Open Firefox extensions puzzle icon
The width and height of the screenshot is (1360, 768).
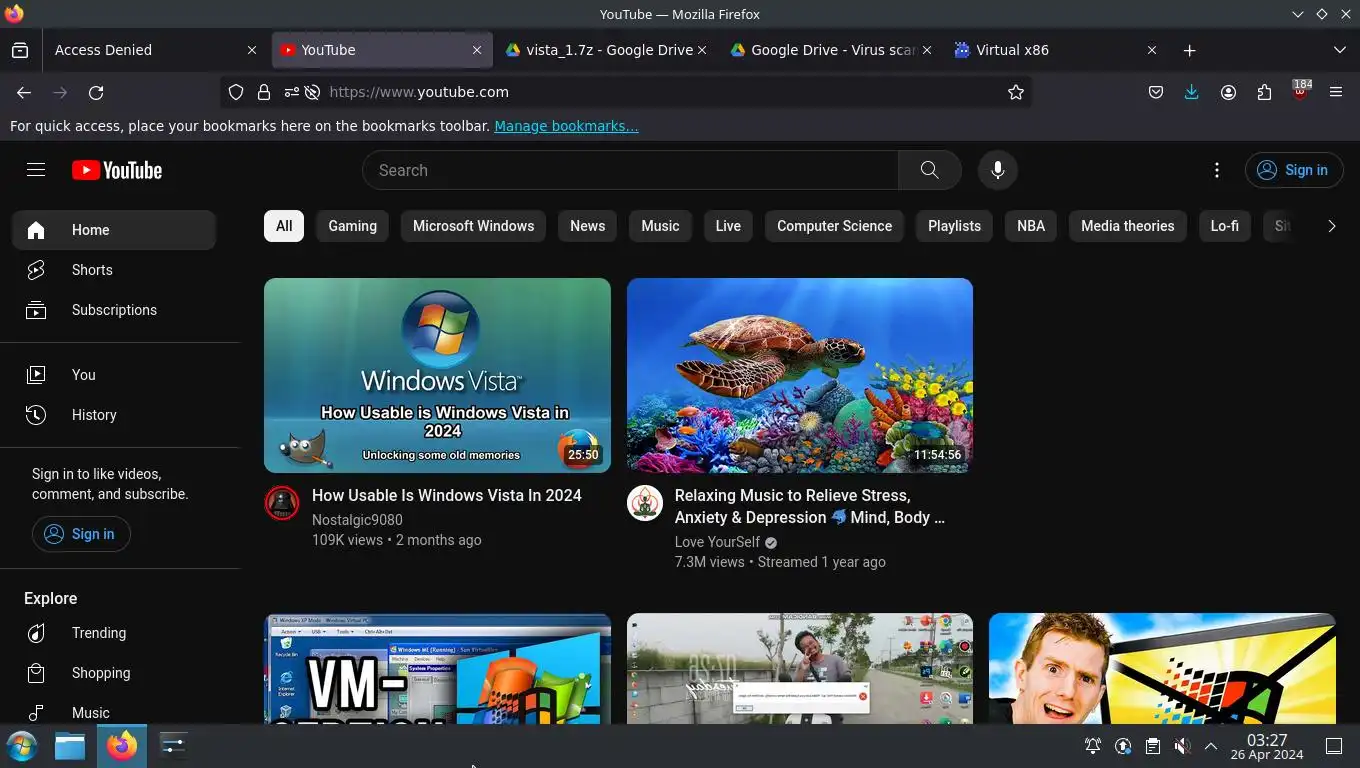point(1264,92)
